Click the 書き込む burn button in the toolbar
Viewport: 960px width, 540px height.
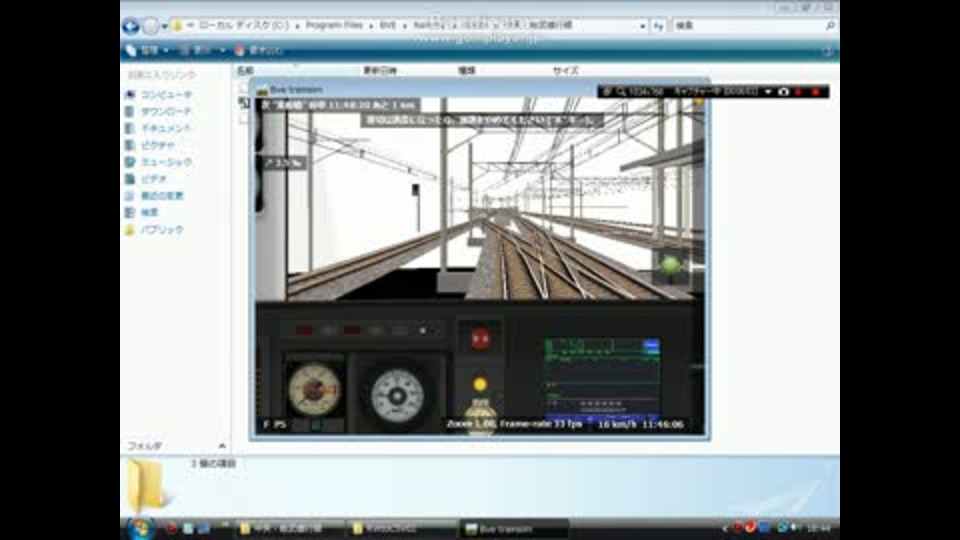258,50
